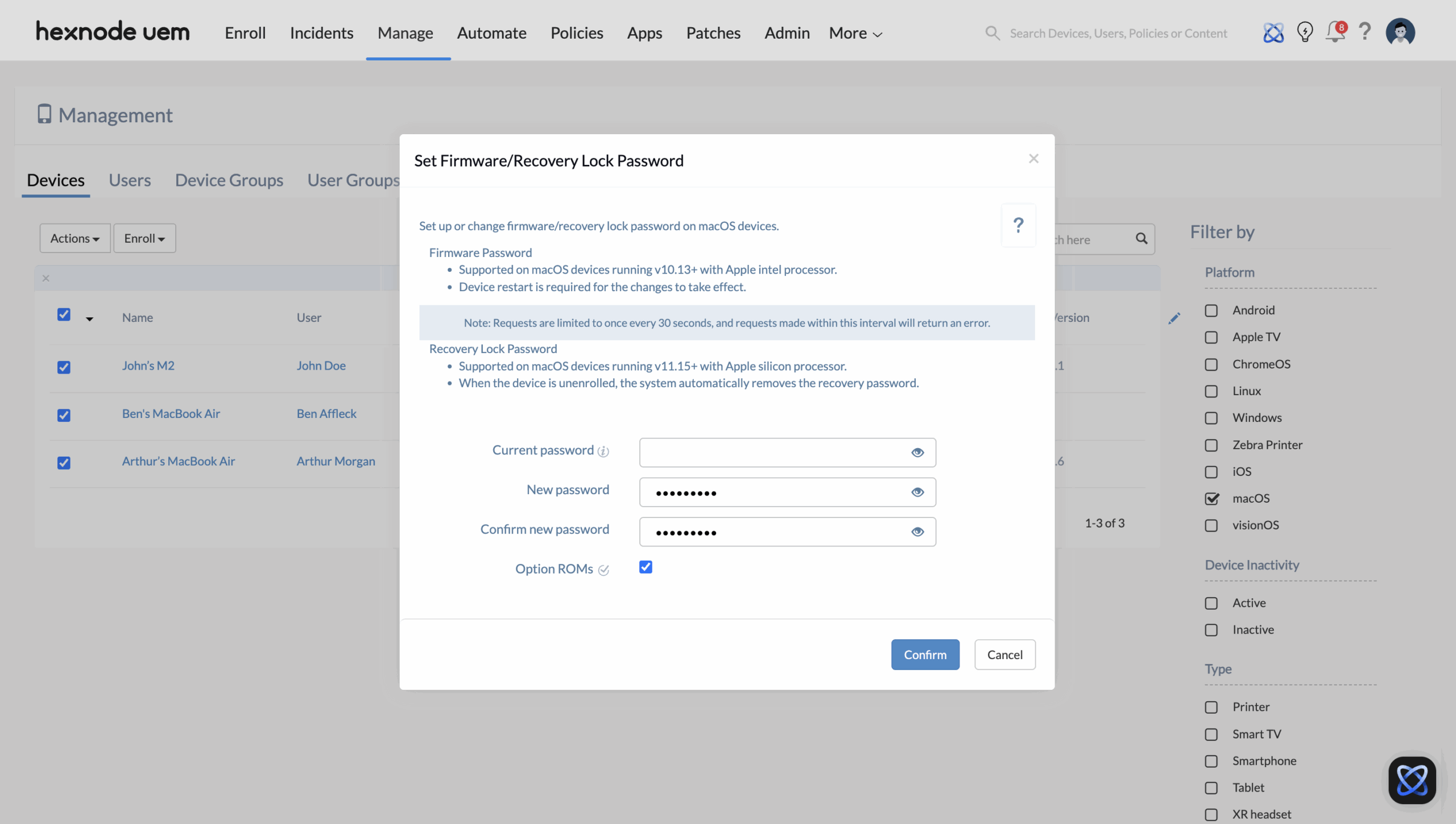1456x824 pixels.
Task: Click the Hexnode icon beside the search bar
Action: 1274,32
